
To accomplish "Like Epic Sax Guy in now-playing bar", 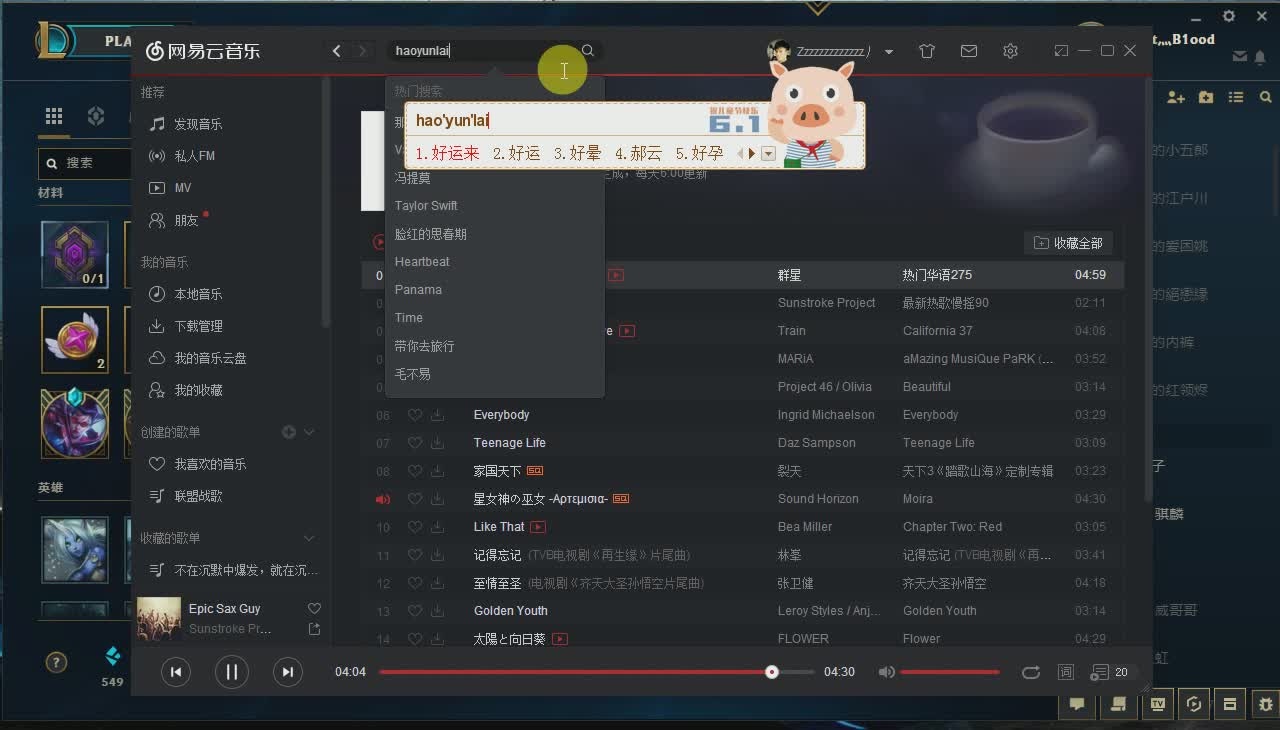I will 314,608.
